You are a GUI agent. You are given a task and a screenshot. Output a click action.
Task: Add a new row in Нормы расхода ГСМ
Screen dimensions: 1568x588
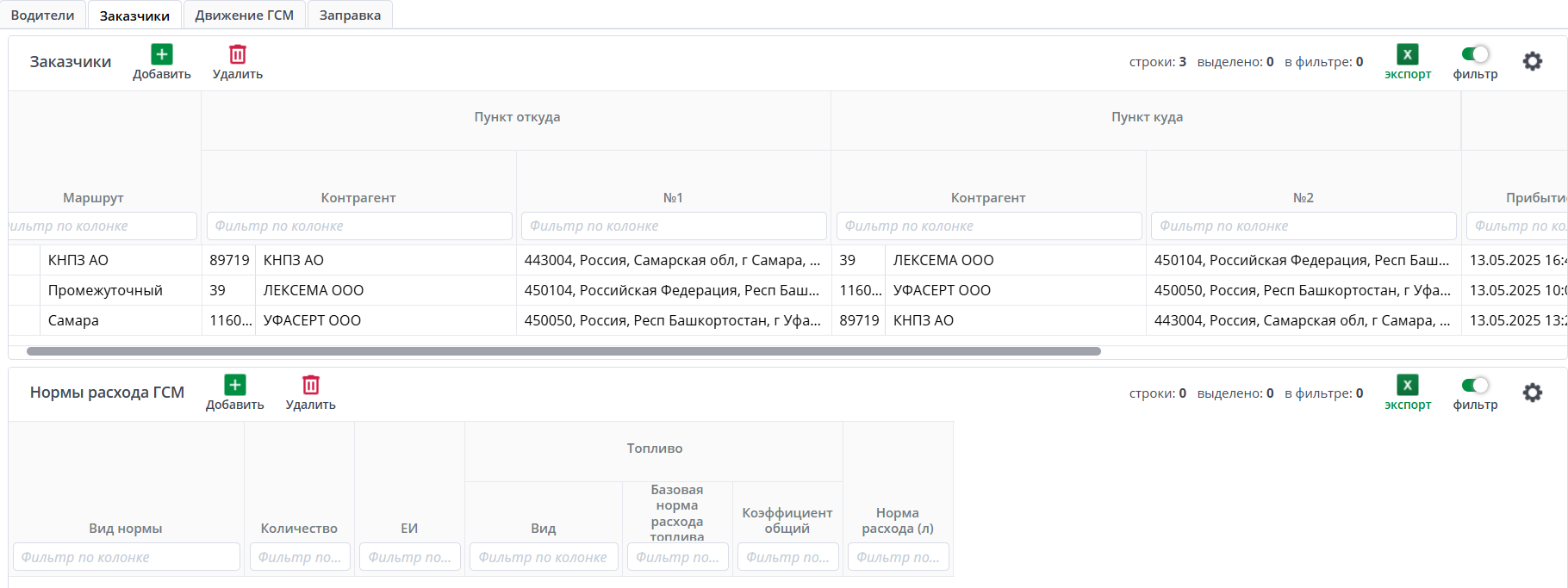tap(234, 385)
